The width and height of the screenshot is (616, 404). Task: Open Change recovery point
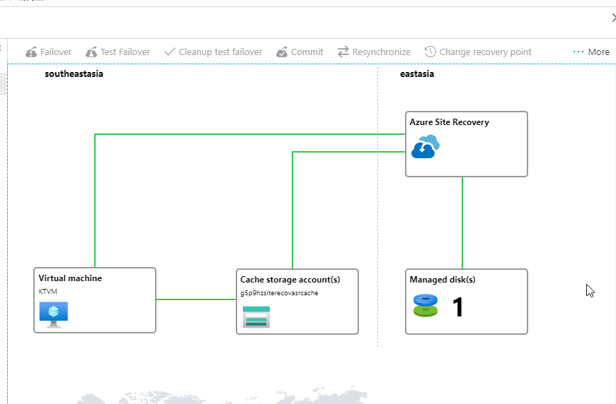[x=478, y=52]
